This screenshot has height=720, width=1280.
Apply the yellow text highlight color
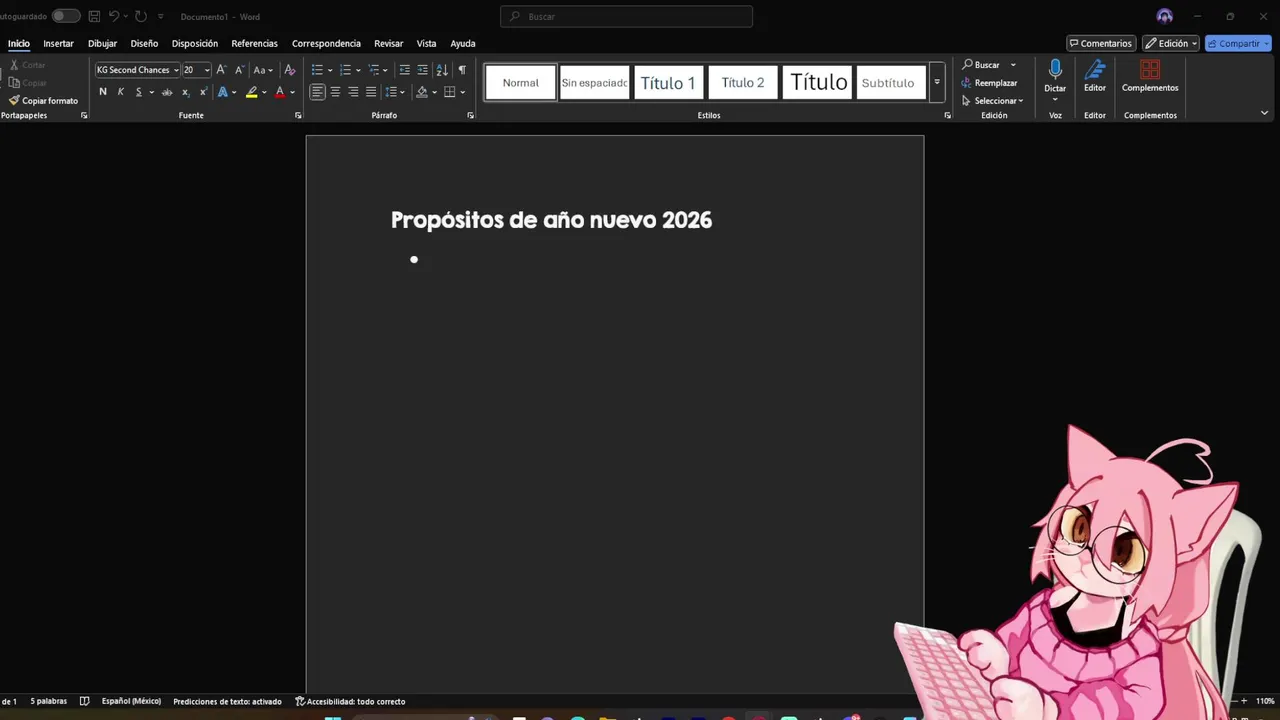(252, 92)
